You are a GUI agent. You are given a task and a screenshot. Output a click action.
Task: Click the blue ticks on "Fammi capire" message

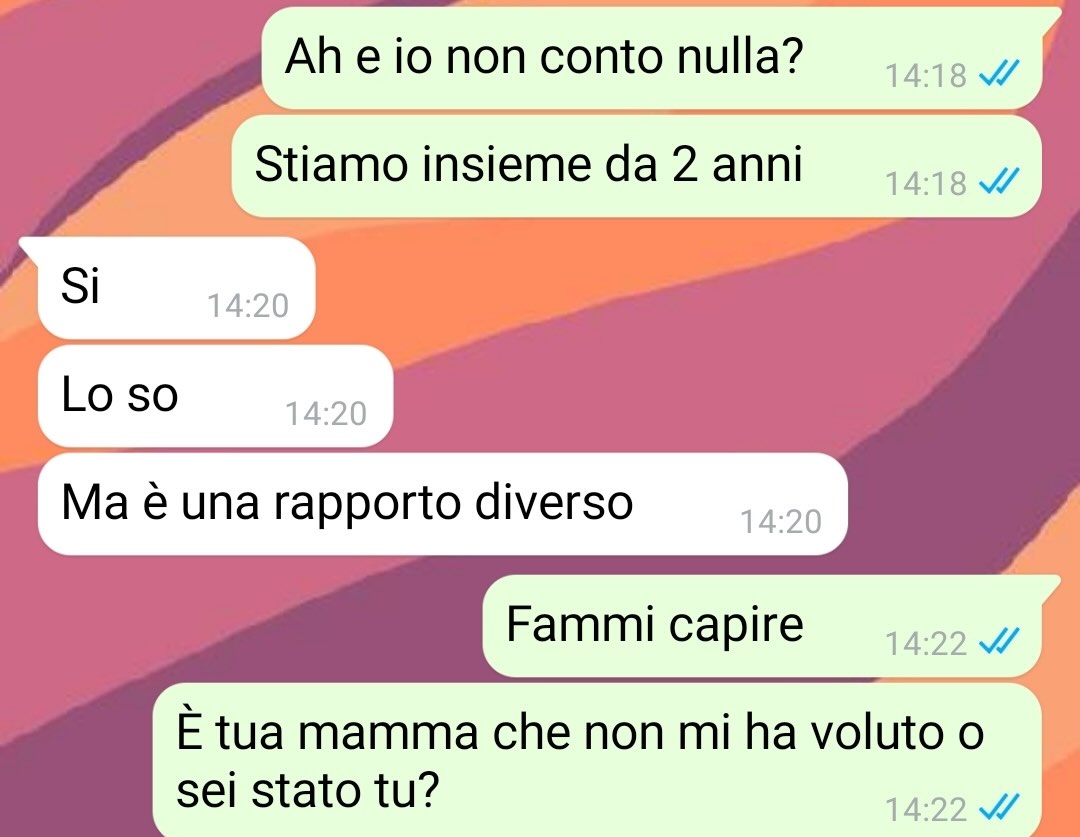point(999,643)
